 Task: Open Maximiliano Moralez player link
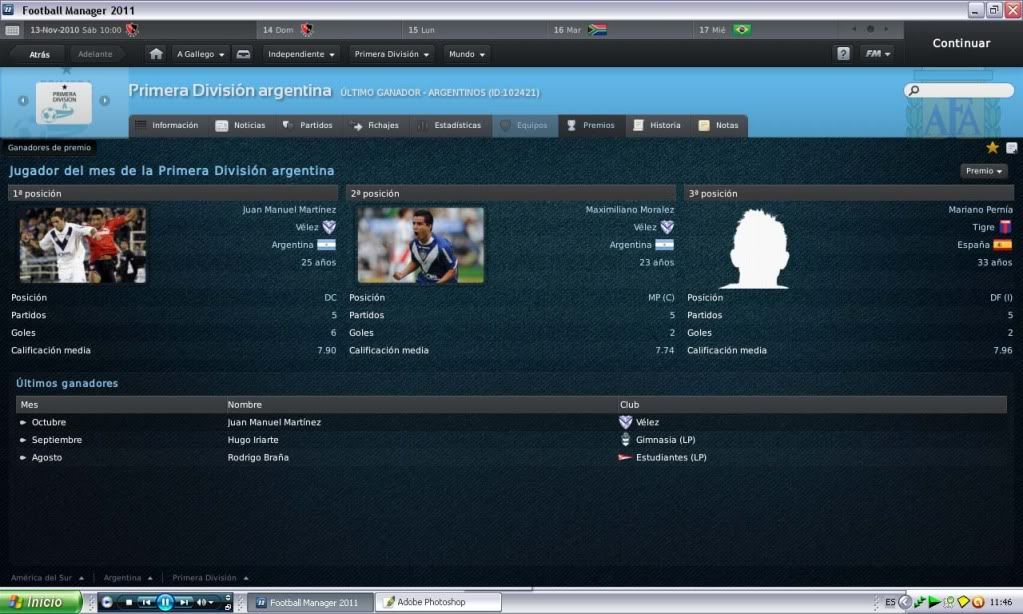click(x=630, y=209)
